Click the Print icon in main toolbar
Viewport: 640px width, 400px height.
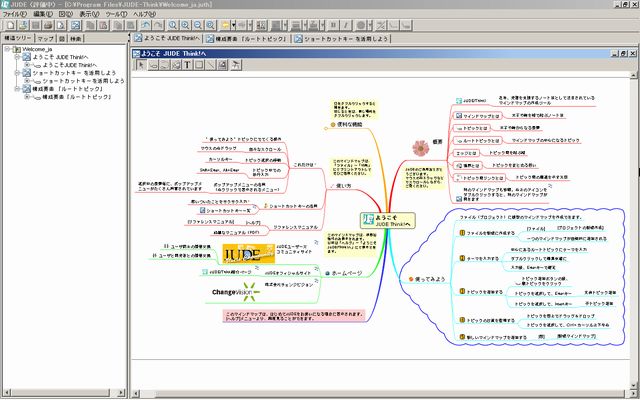48,25
